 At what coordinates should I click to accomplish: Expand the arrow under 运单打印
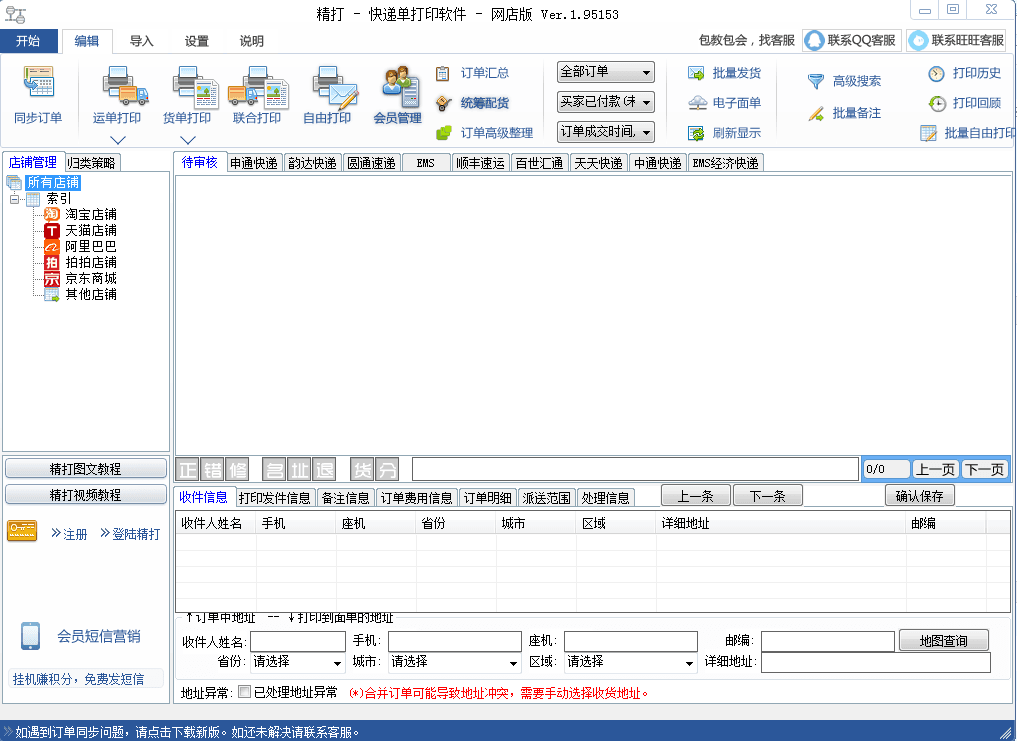pos(117,140)
